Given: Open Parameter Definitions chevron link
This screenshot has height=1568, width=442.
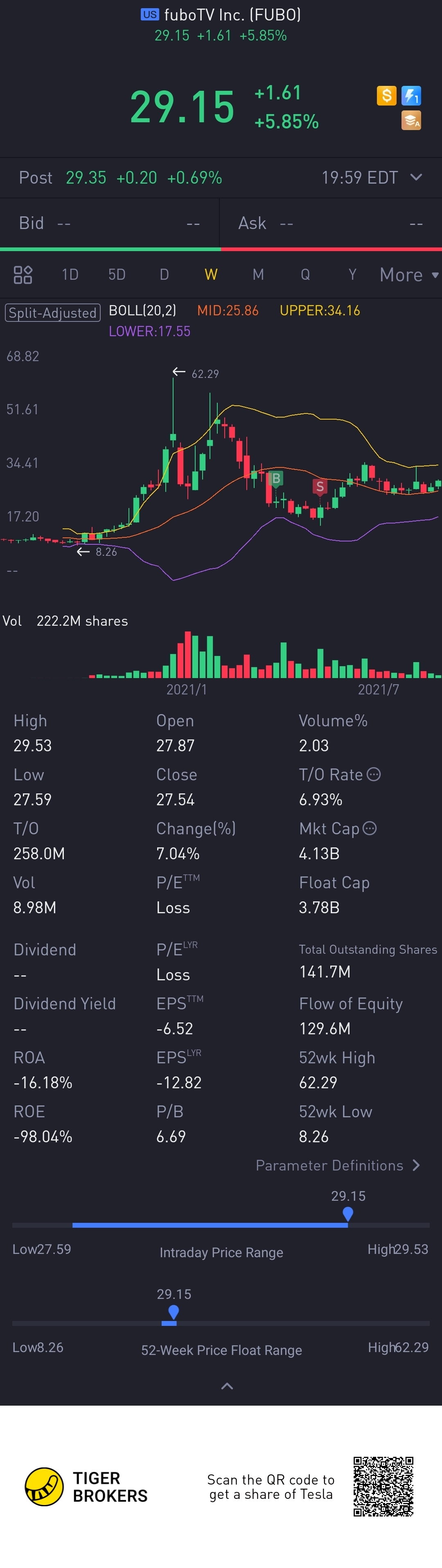Looking at the screenshot, I should [338, 1165].
